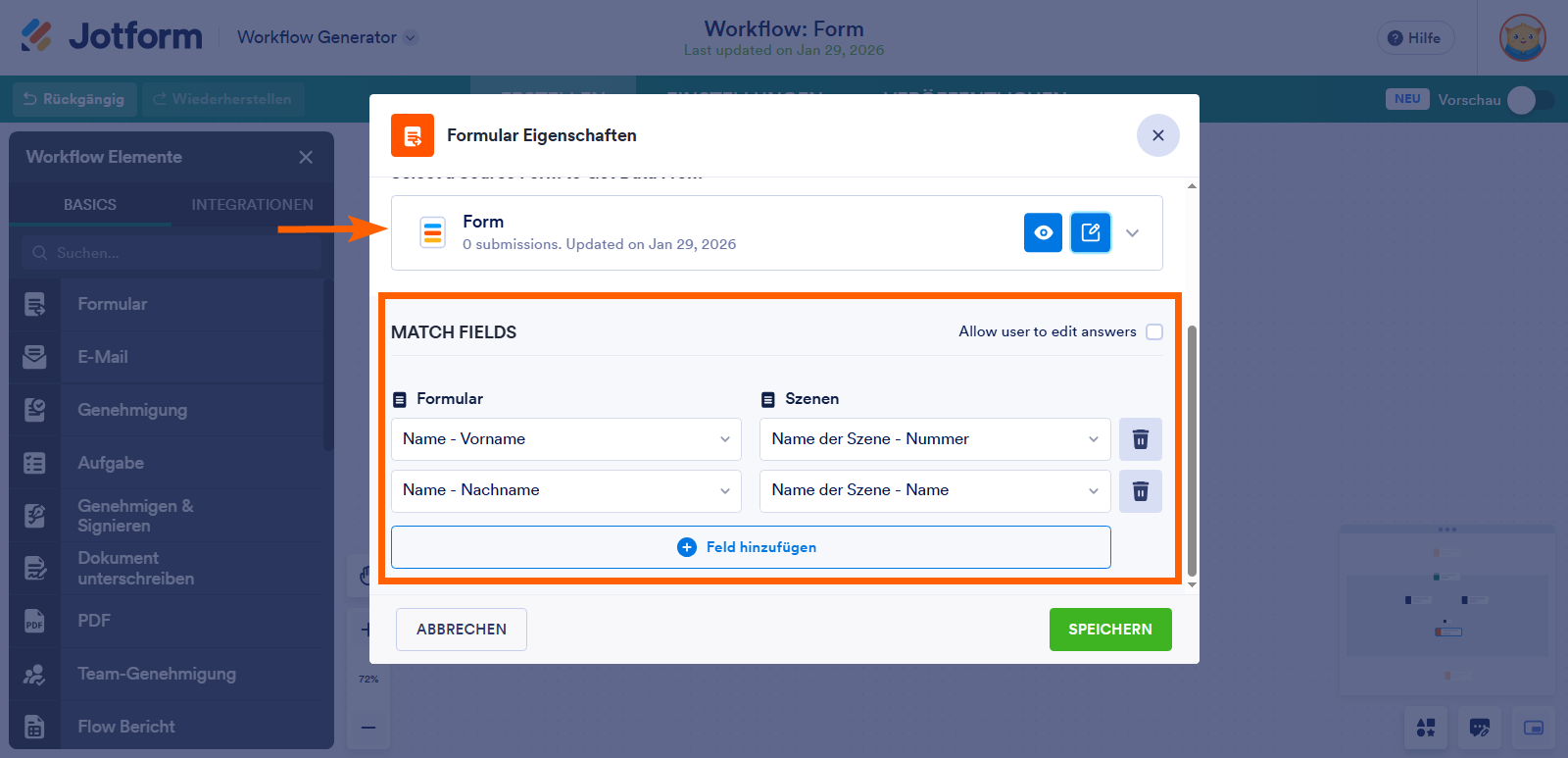The image size is (1568, 758).
Task: Select the Dokument unterschreiben icon
Action: (34, 568)
